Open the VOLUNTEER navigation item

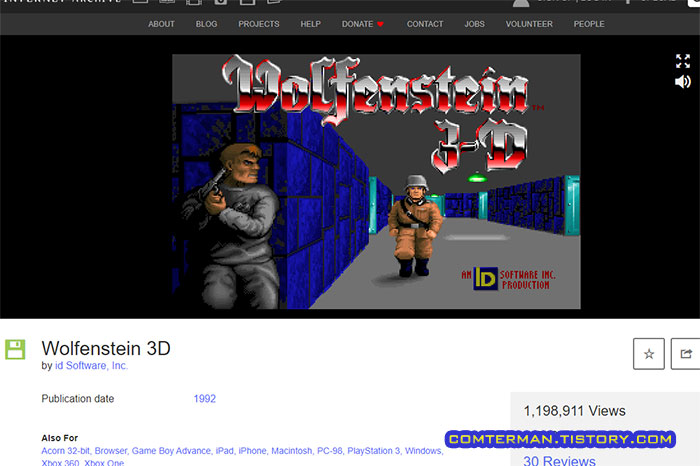[x=529, y=24]
